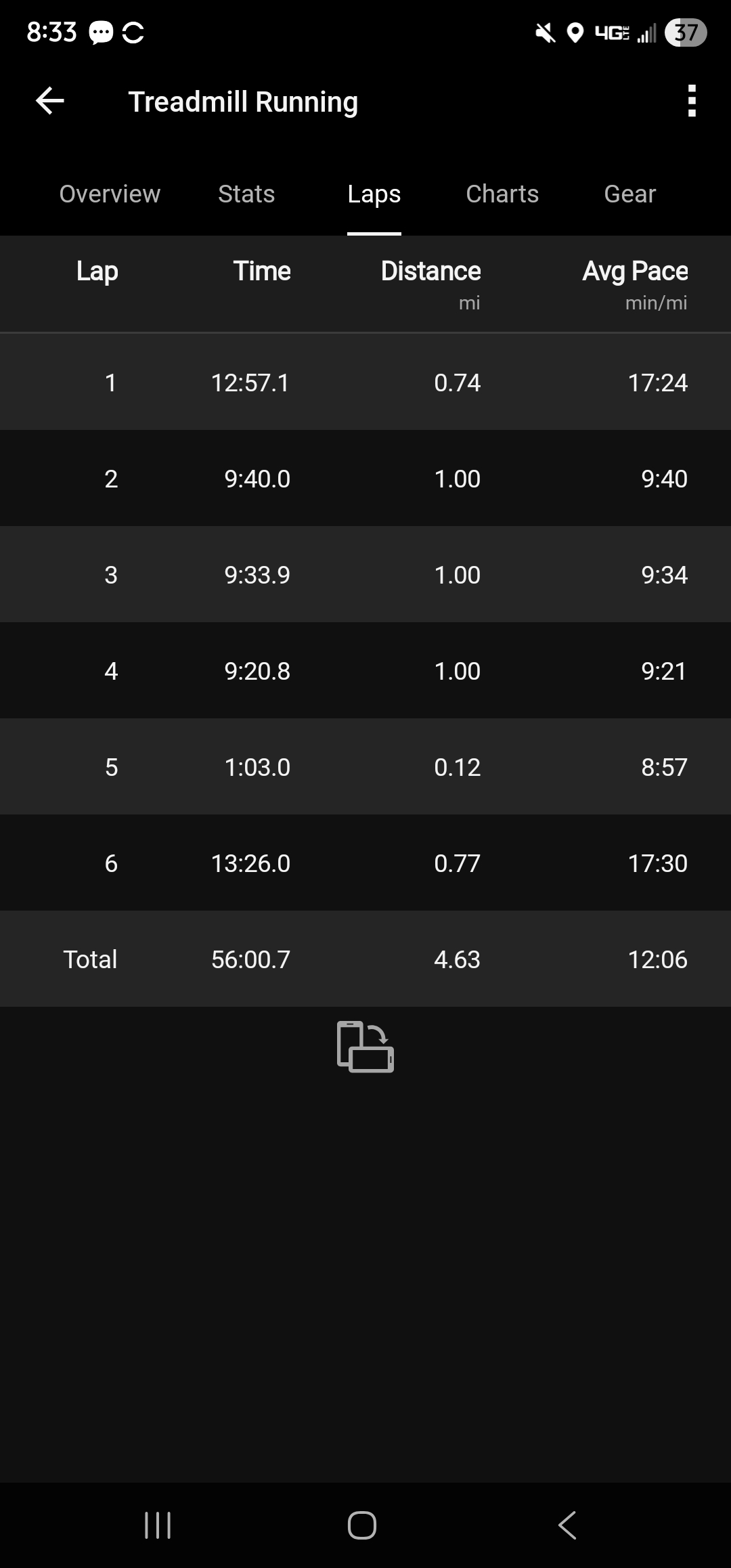Go to the Gear tab
The image size is (731, 1568).
tap(629, 194)
